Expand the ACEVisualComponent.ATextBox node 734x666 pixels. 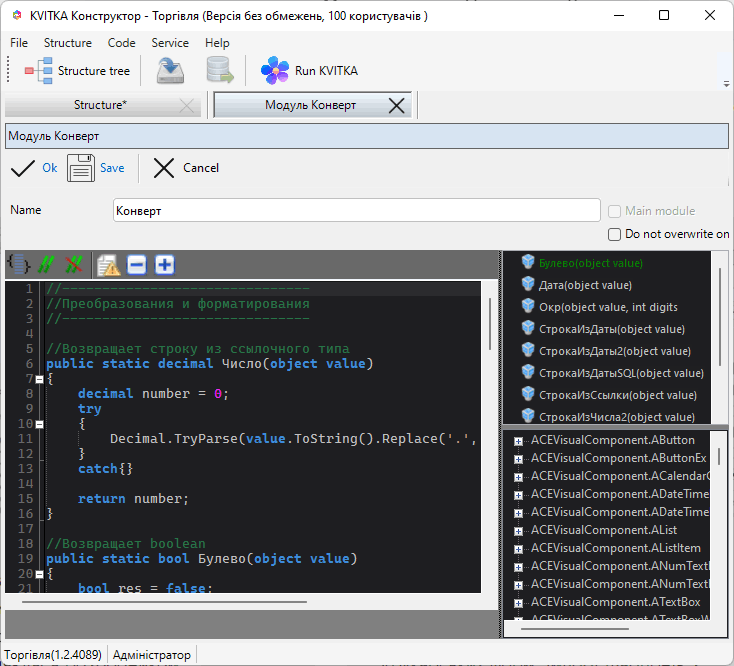coord(518,603)
